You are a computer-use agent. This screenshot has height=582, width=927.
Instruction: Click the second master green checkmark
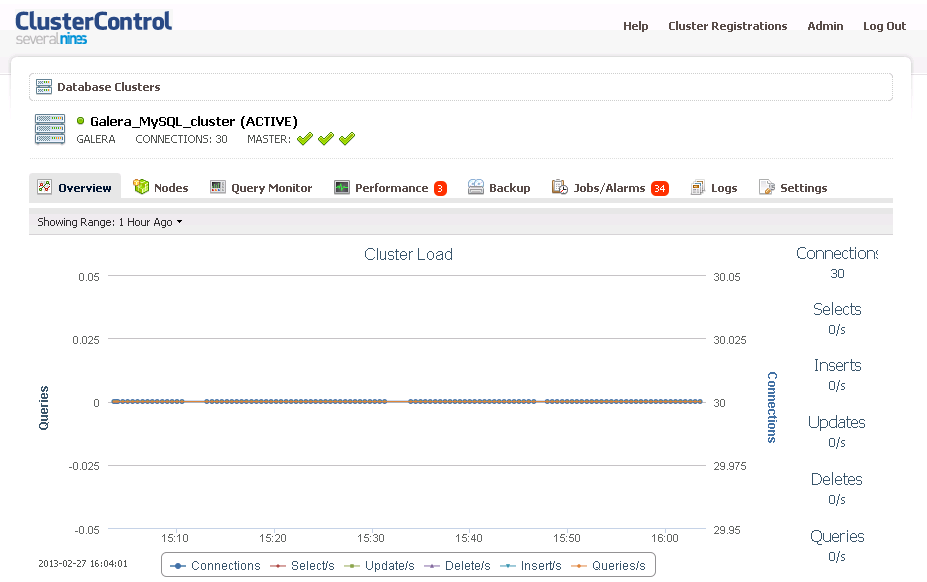pyautogui.click(x=326, y=139)
